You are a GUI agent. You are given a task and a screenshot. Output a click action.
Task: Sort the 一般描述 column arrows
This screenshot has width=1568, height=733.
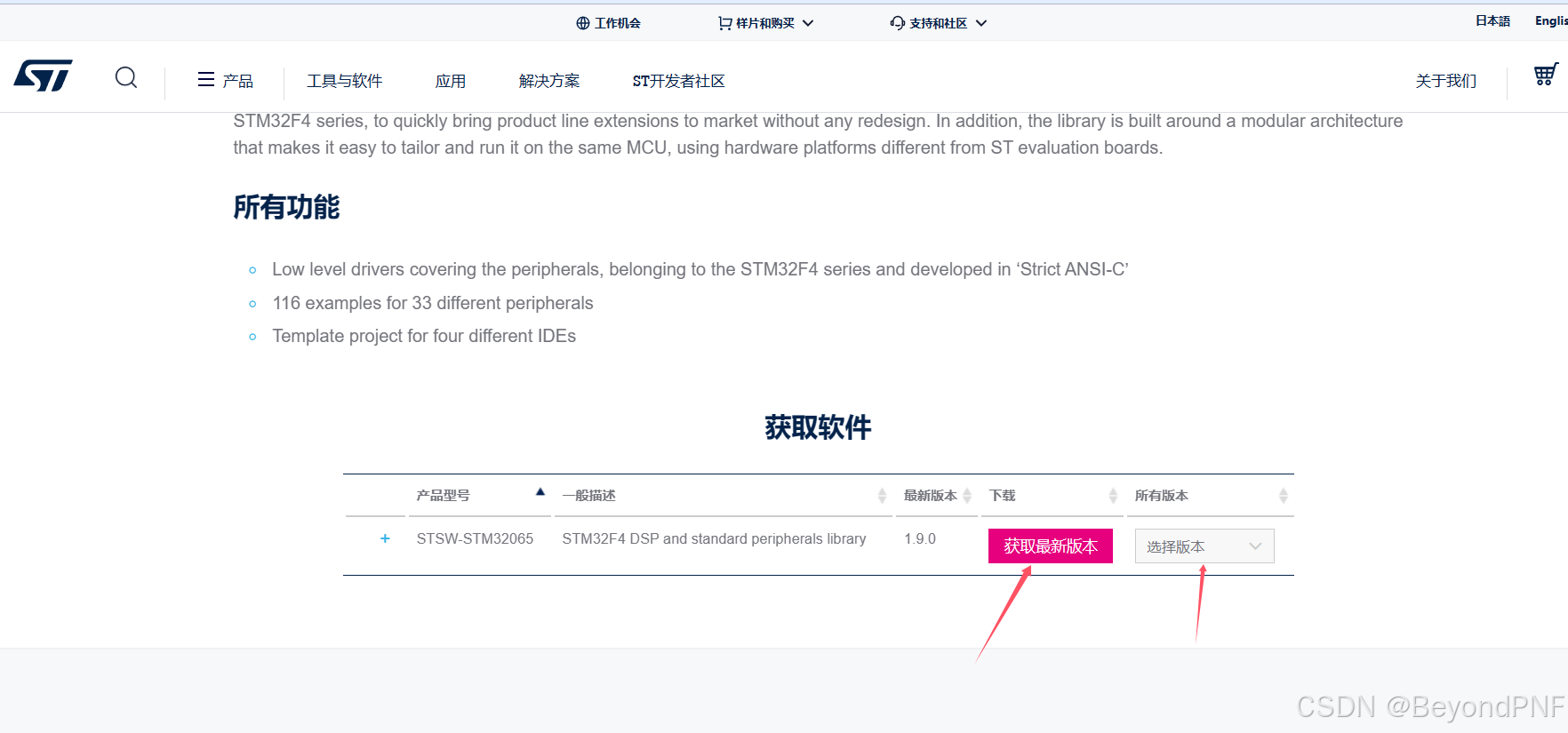tap(882, 496)
